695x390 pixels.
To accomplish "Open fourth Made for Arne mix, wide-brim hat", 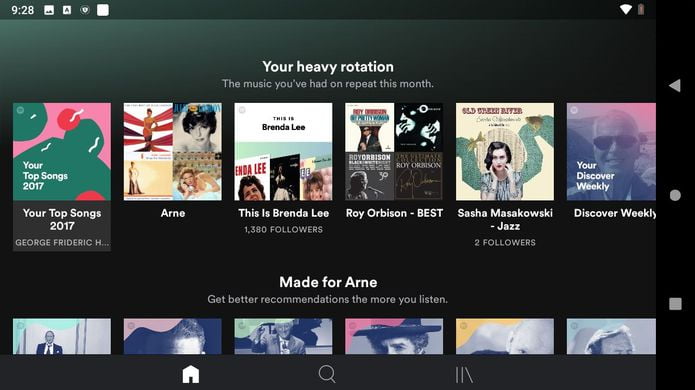I will click(394, 336).
